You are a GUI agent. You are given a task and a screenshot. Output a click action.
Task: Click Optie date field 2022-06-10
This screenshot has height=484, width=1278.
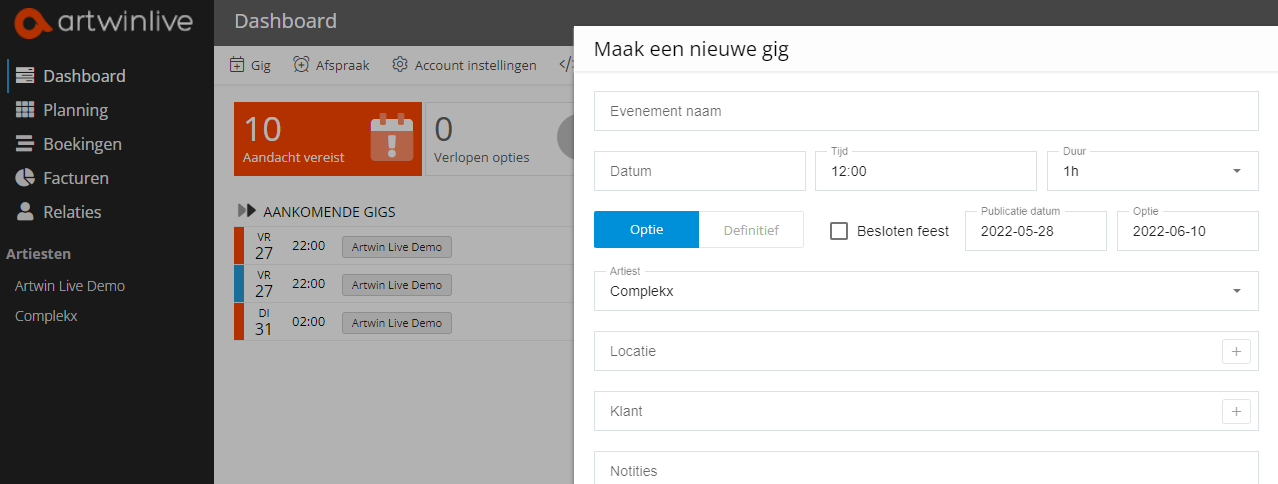(x=1187, y=231)
